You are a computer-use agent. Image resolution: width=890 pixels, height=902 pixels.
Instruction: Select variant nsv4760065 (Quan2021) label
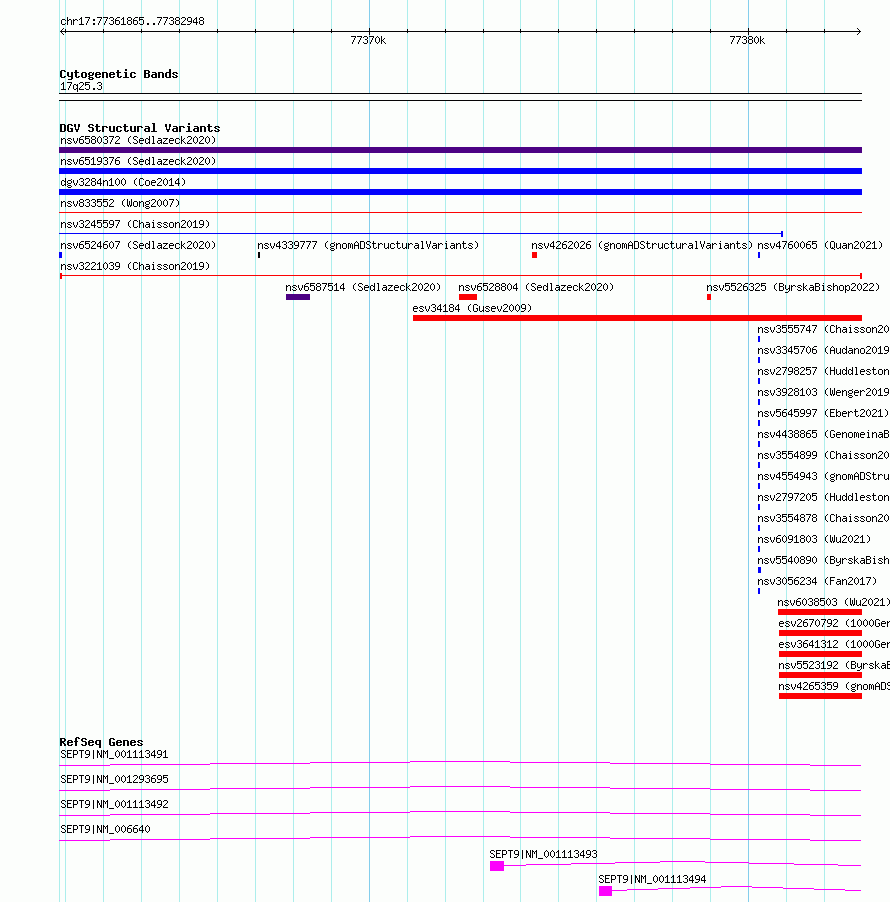click(820, 246)
